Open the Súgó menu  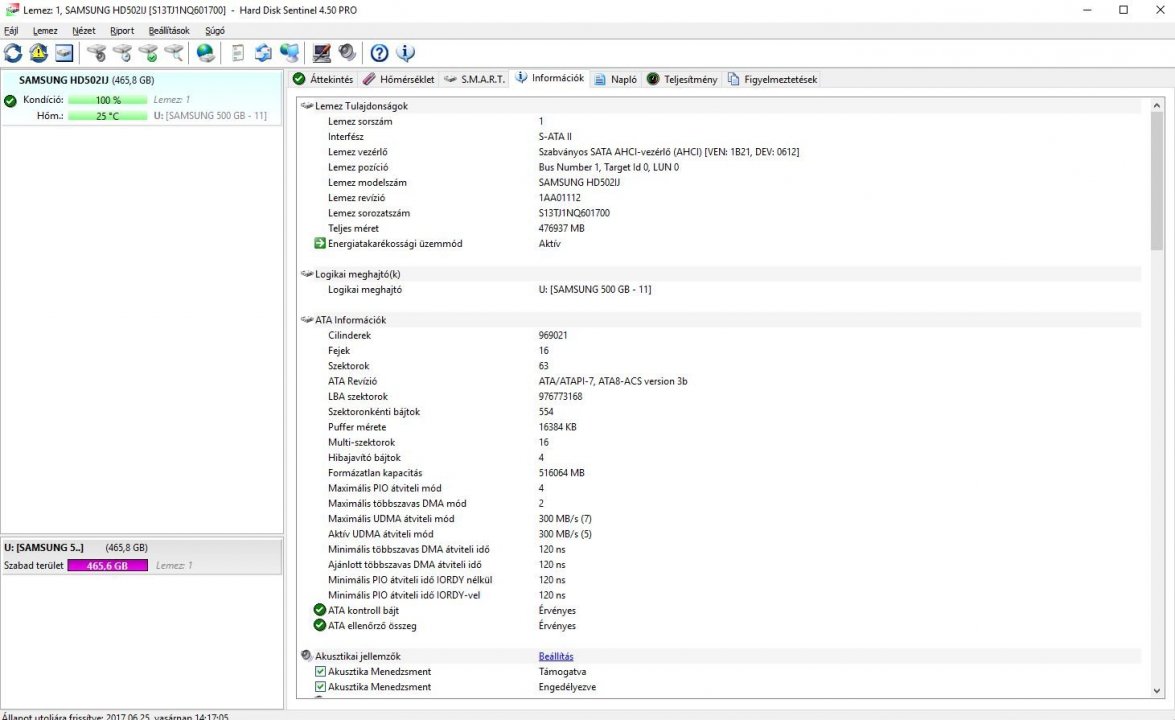pos(214,31)
